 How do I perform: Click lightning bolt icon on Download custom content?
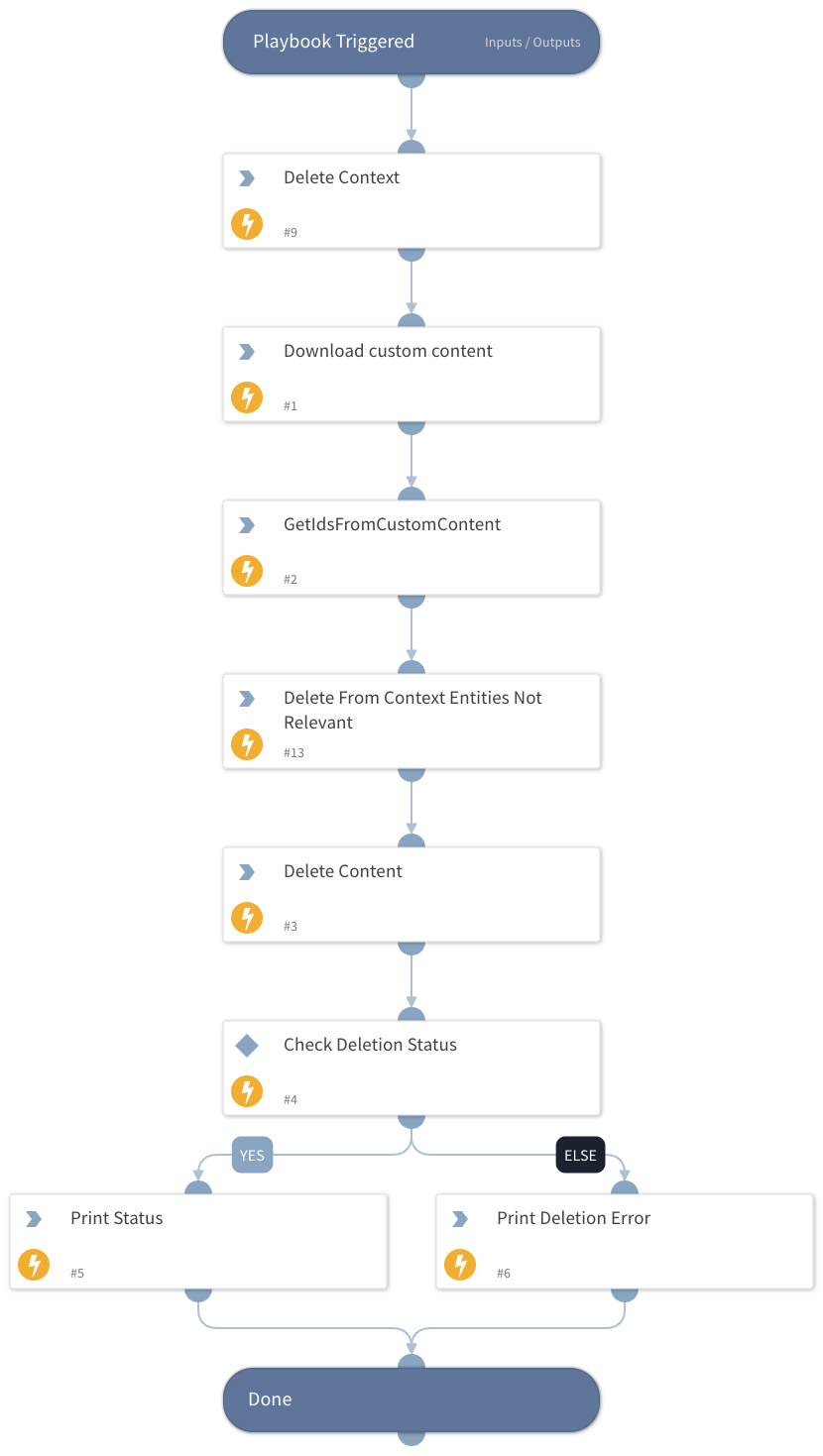point(247,397)
